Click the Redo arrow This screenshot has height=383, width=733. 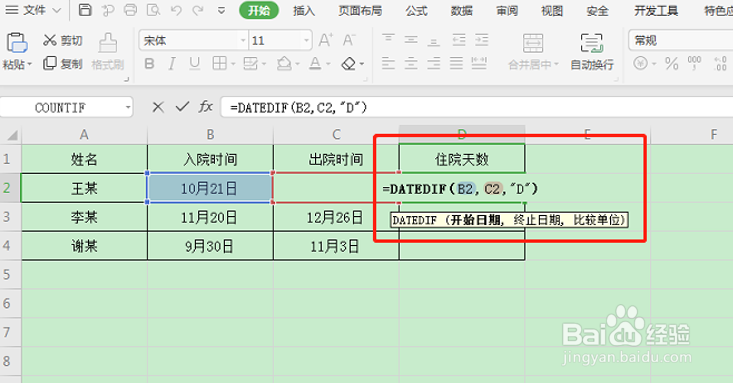coord(198,10)
